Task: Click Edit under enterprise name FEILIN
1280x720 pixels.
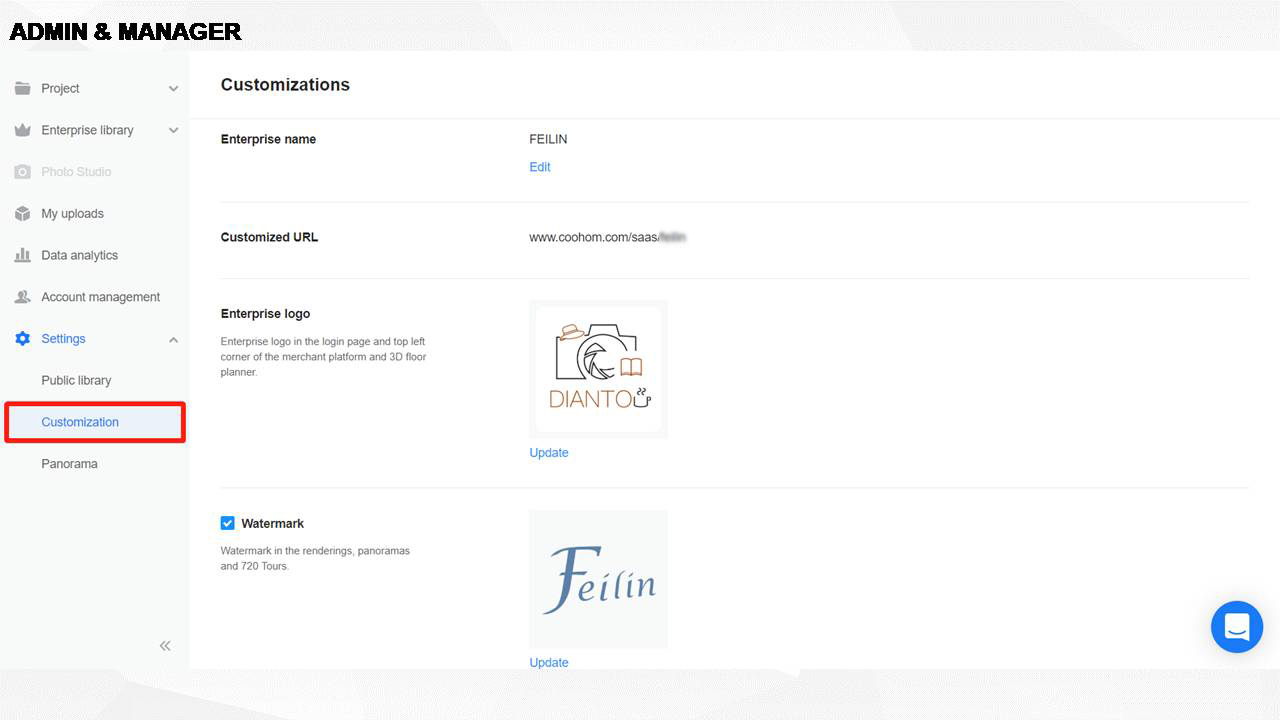Action: [x=540, y=167]
